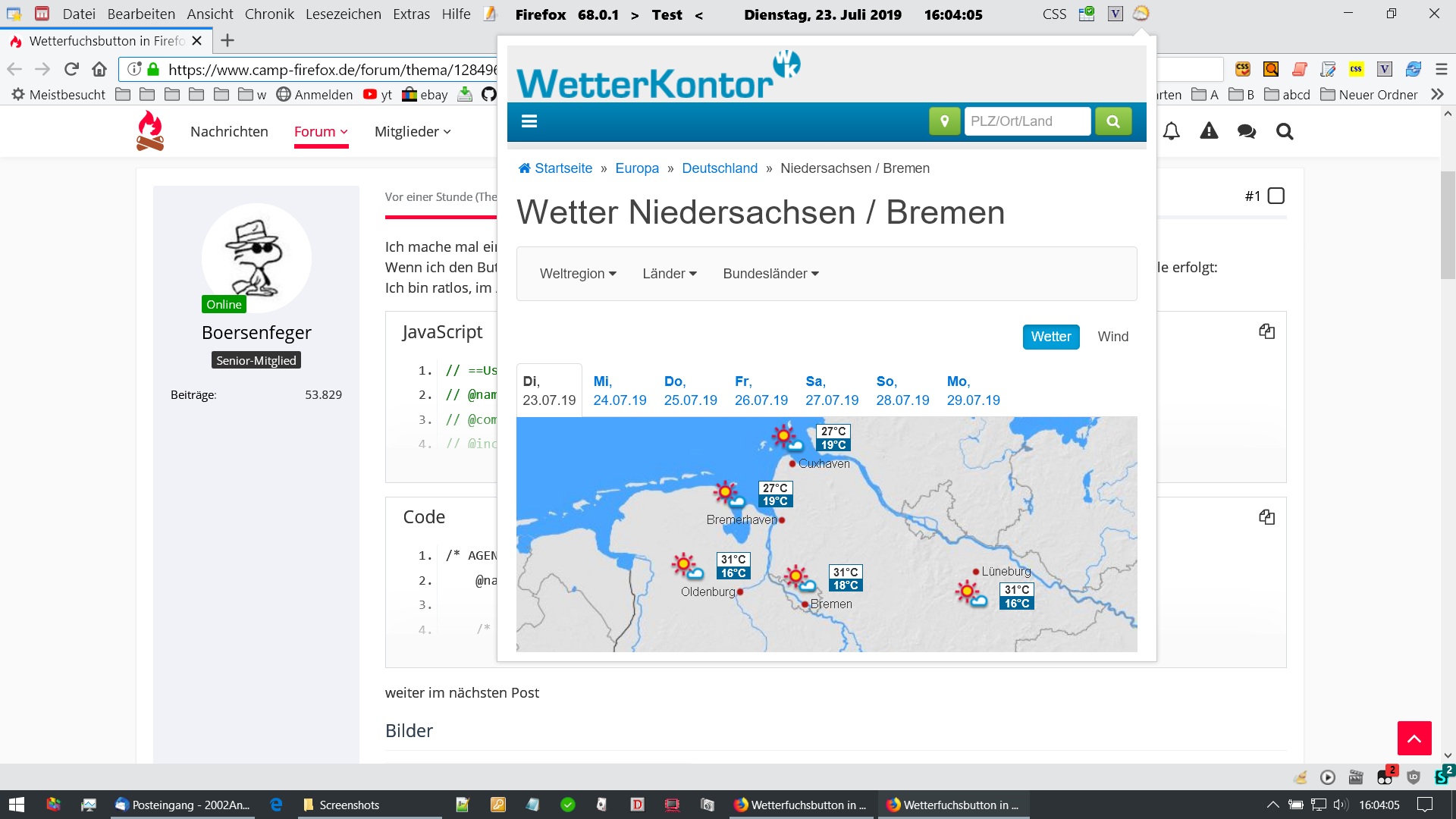
Task: Open forum conversations chat bubbles icon
Action: tap(1246, 132)
